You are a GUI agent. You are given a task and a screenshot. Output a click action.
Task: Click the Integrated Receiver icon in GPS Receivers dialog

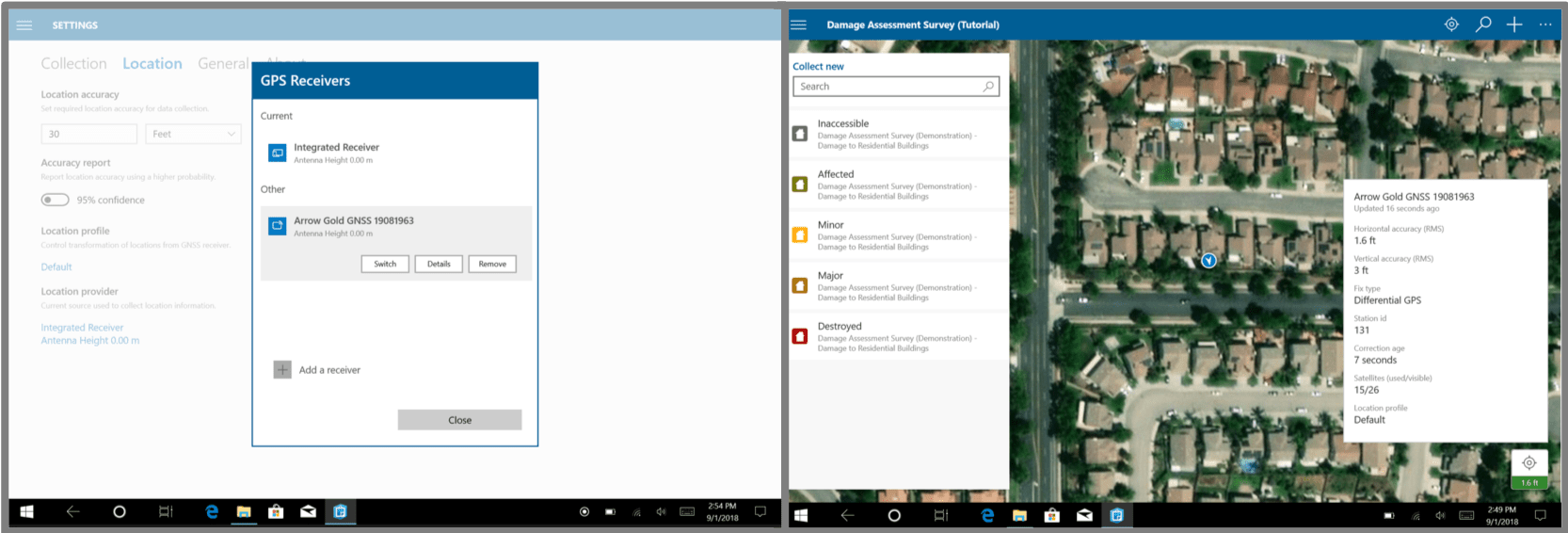[278, 153]
